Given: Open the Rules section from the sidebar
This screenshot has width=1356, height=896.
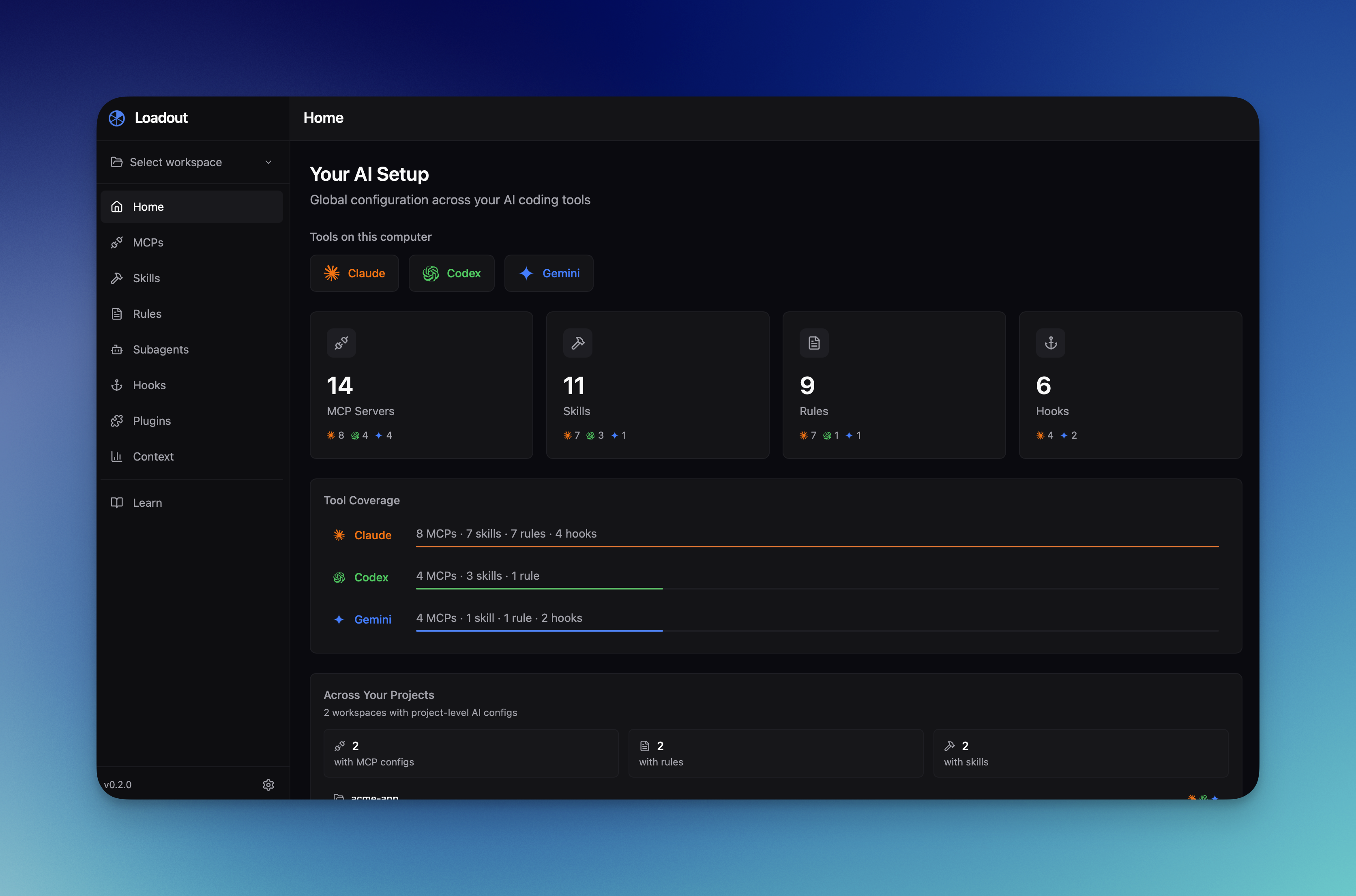Looking at the screenshot, I should coord(147,314).
